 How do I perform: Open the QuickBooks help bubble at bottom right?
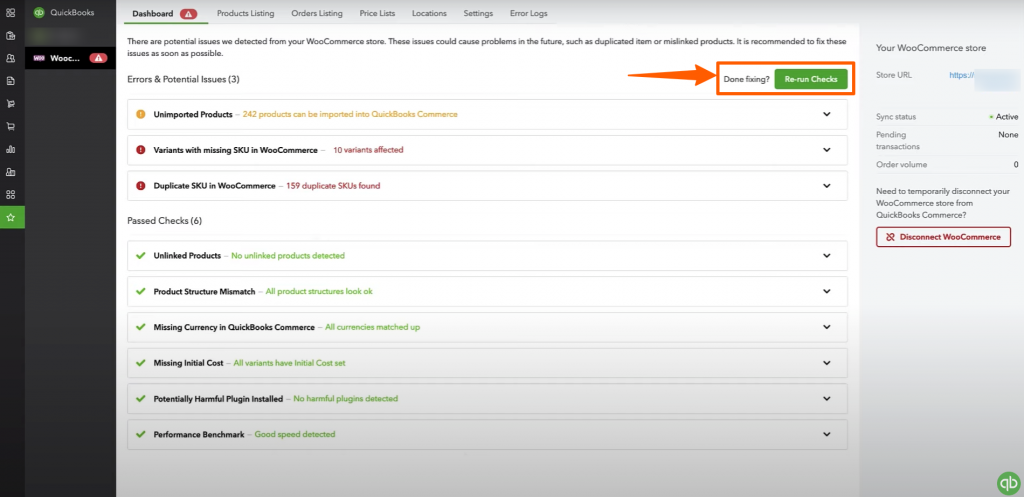1008,483
